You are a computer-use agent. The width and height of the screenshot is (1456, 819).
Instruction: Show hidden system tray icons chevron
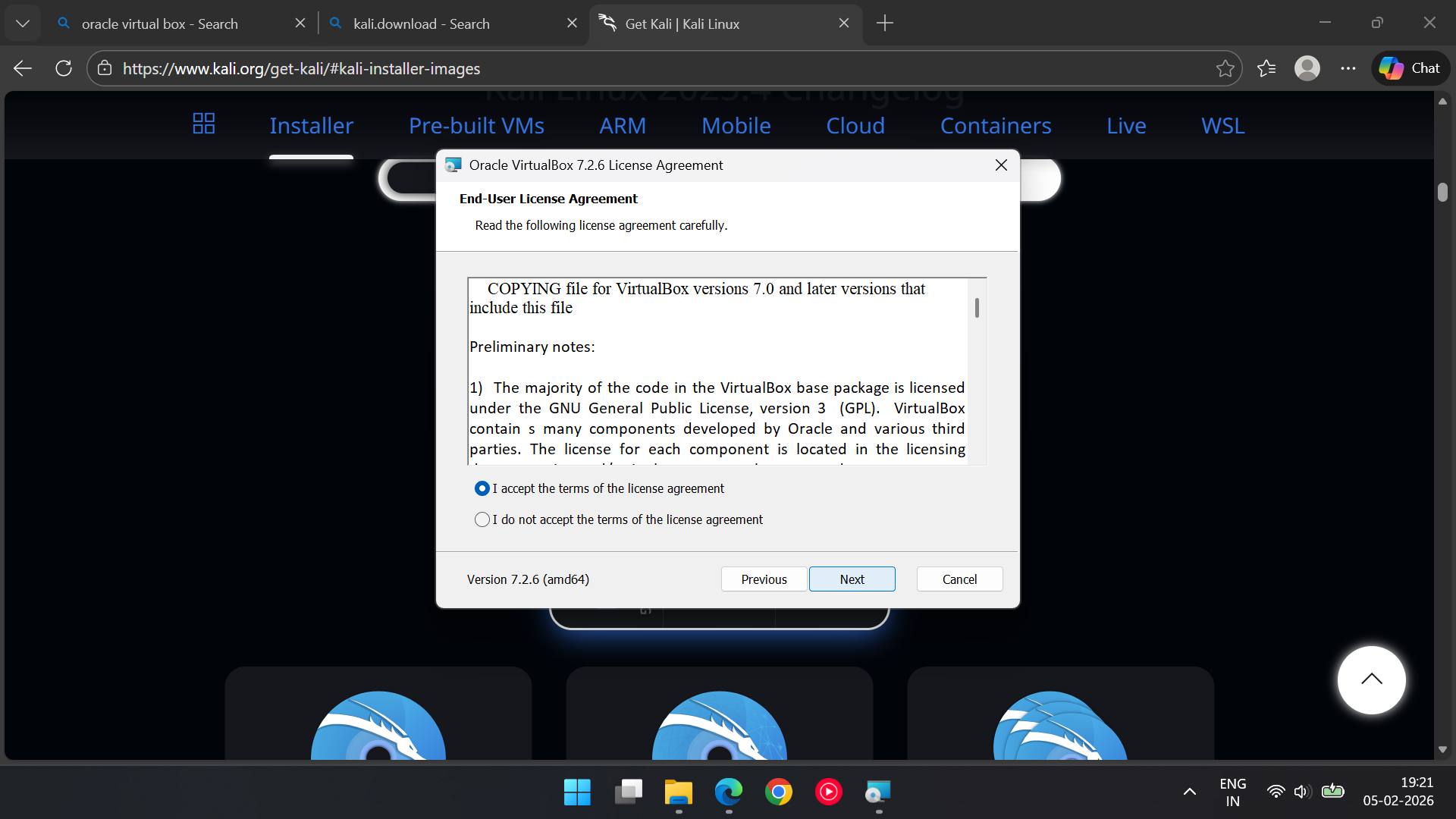coord(1189,792)
